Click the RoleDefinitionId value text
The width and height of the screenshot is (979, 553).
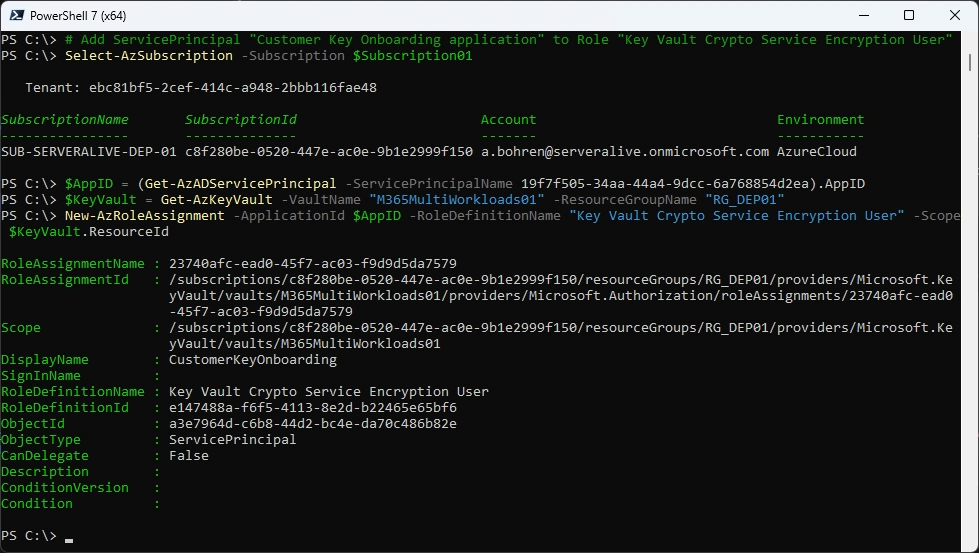(313, 408)
